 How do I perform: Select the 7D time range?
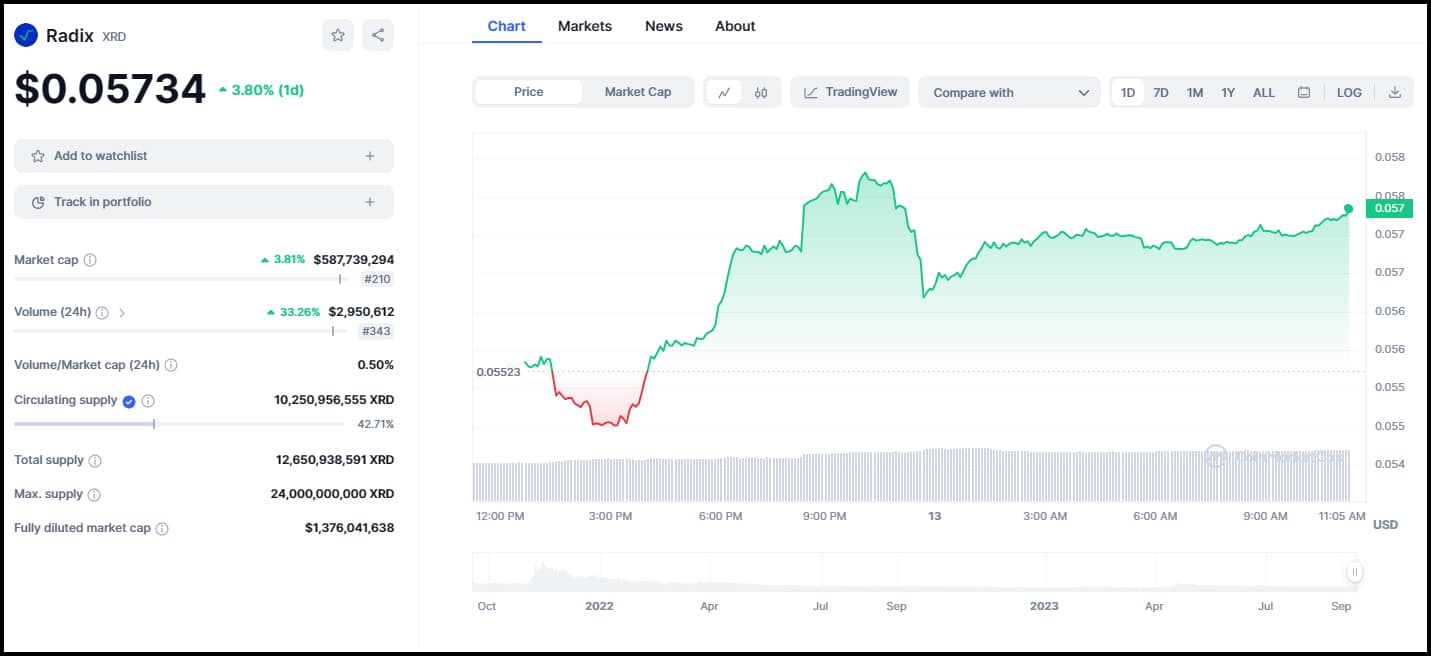pyautogui.click(x=1161, y=92)
